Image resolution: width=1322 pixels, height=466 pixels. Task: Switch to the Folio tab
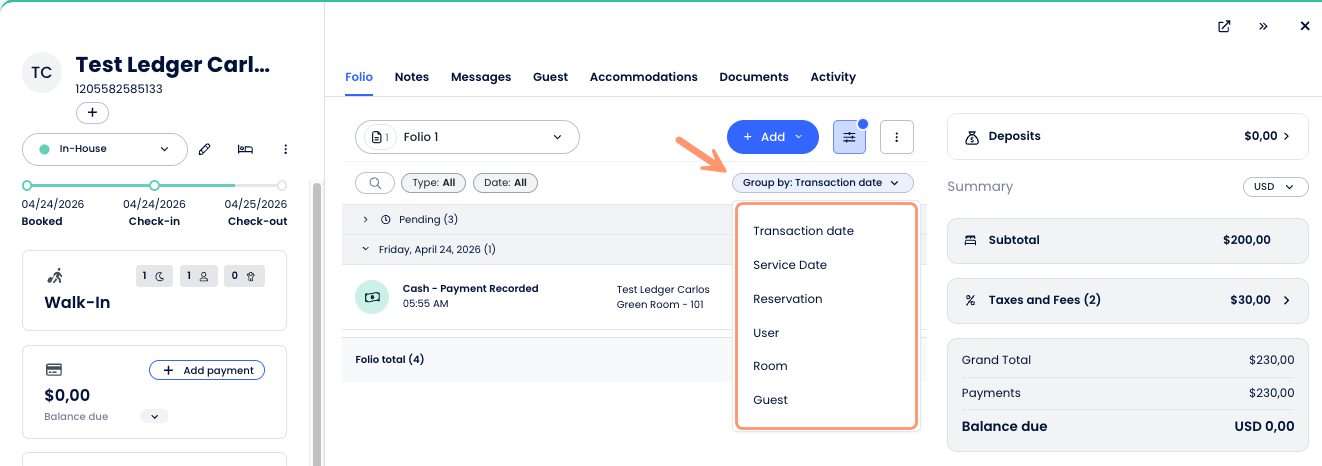[x=359, y=77]
